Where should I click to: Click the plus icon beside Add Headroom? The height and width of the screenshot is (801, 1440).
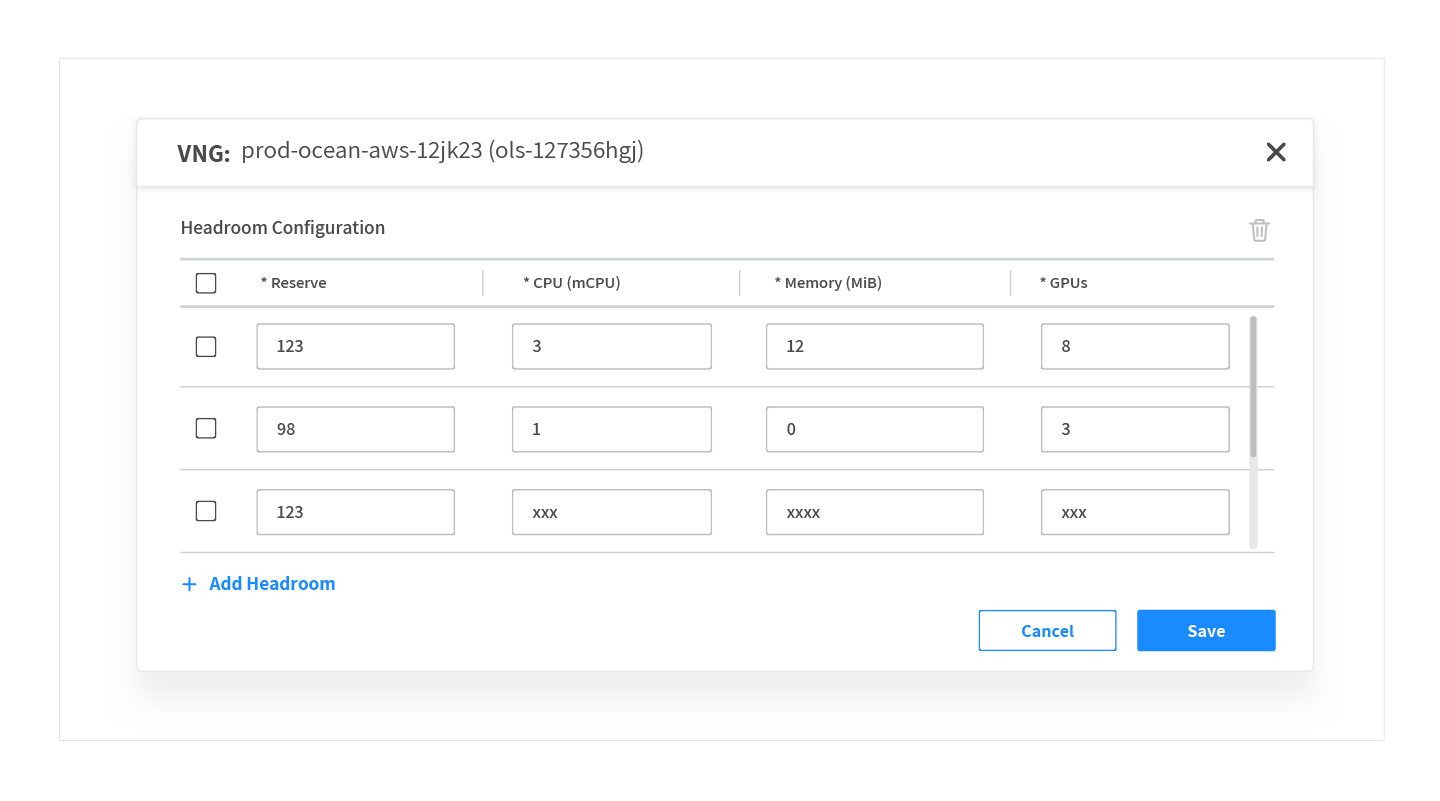(x=189, y=584)
